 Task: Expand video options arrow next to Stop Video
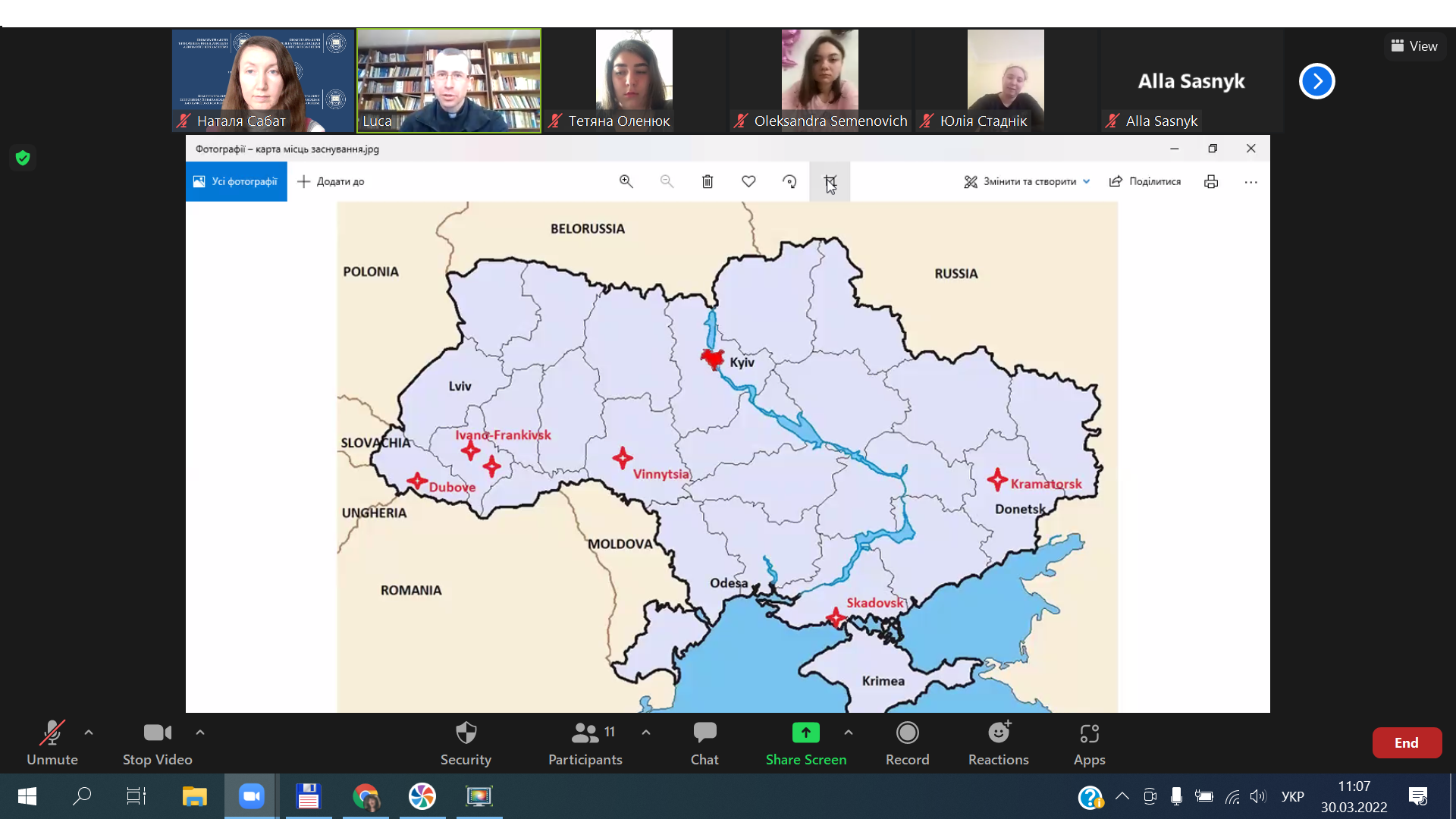point(200,733)
